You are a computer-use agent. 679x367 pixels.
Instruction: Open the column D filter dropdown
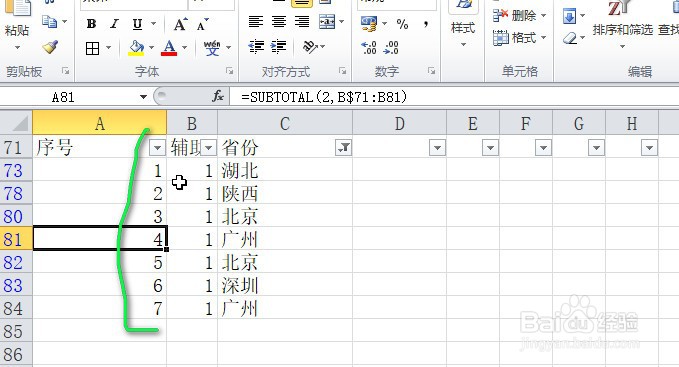coord(437,148)
